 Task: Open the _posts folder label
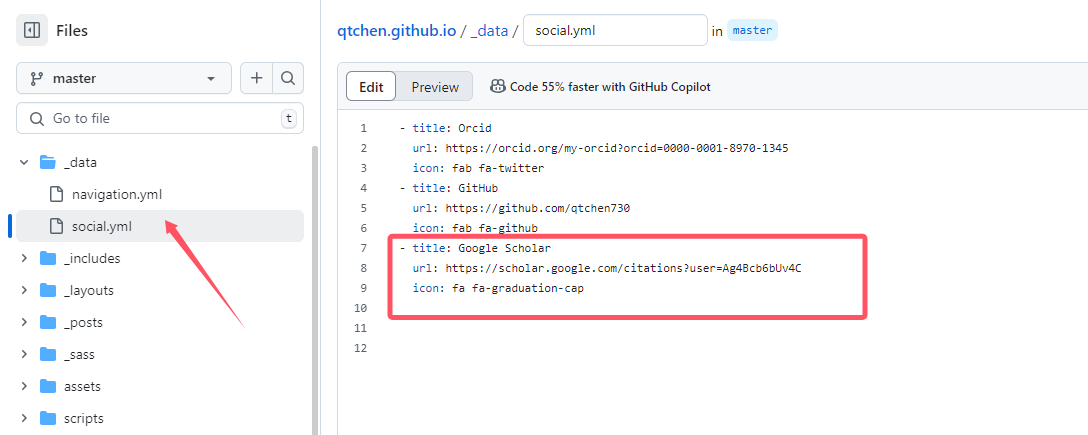pos(83,323)
